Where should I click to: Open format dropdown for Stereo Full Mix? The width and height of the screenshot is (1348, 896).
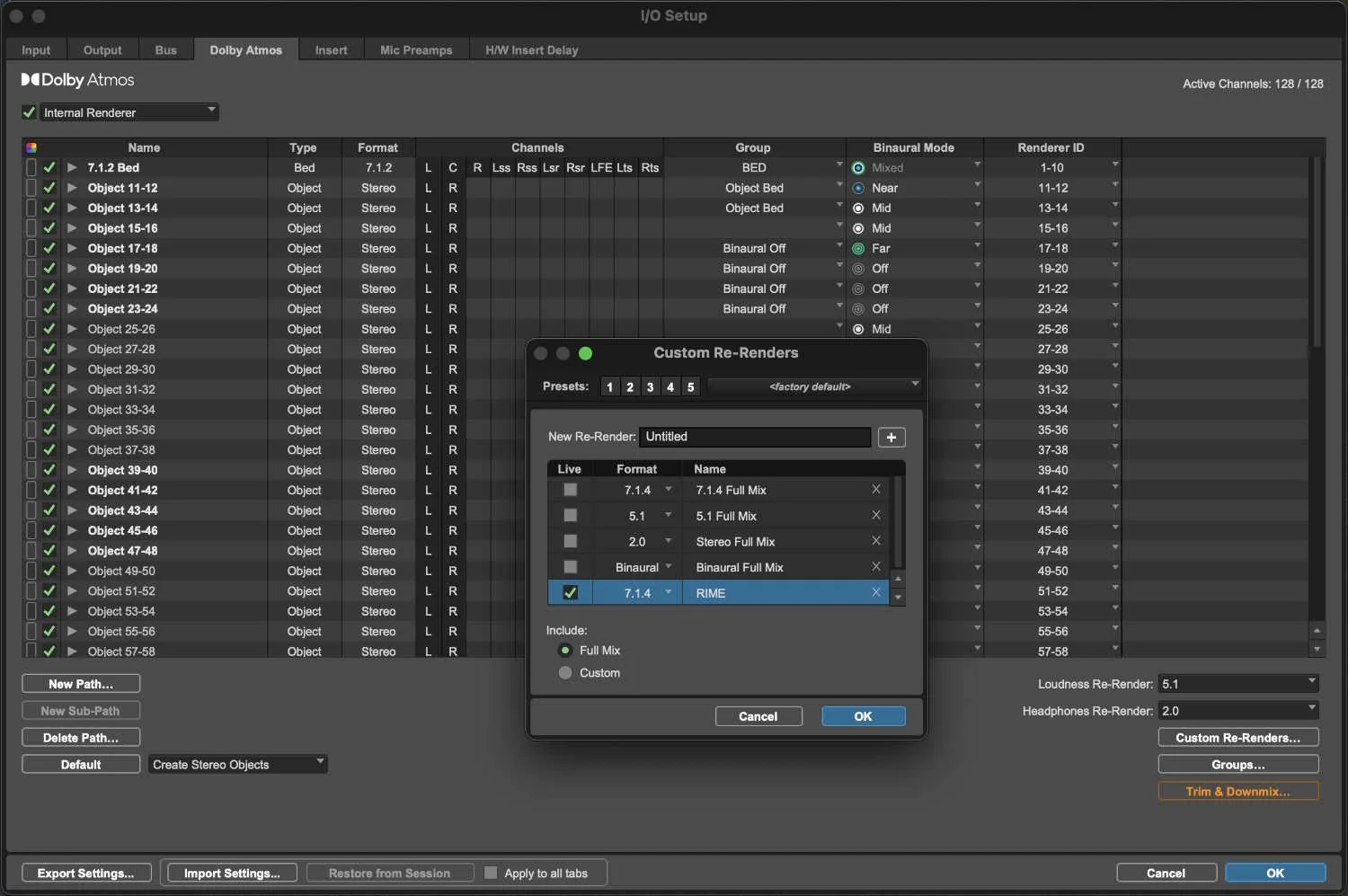(x=668, y=541)
